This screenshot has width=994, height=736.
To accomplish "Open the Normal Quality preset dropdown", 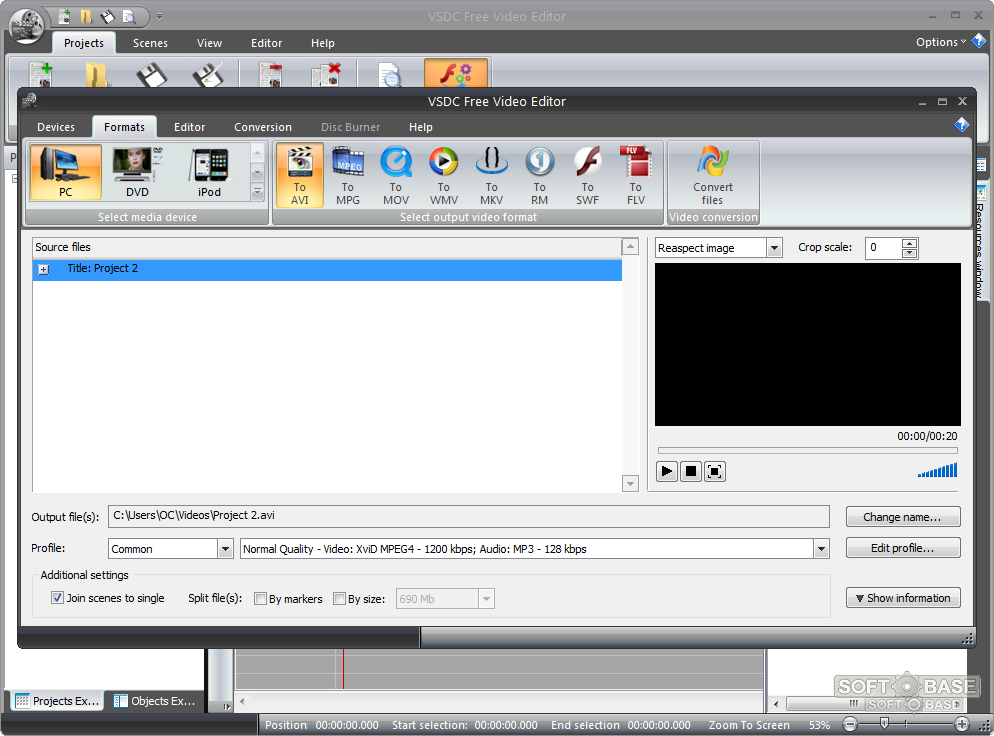I will [821, 548].
